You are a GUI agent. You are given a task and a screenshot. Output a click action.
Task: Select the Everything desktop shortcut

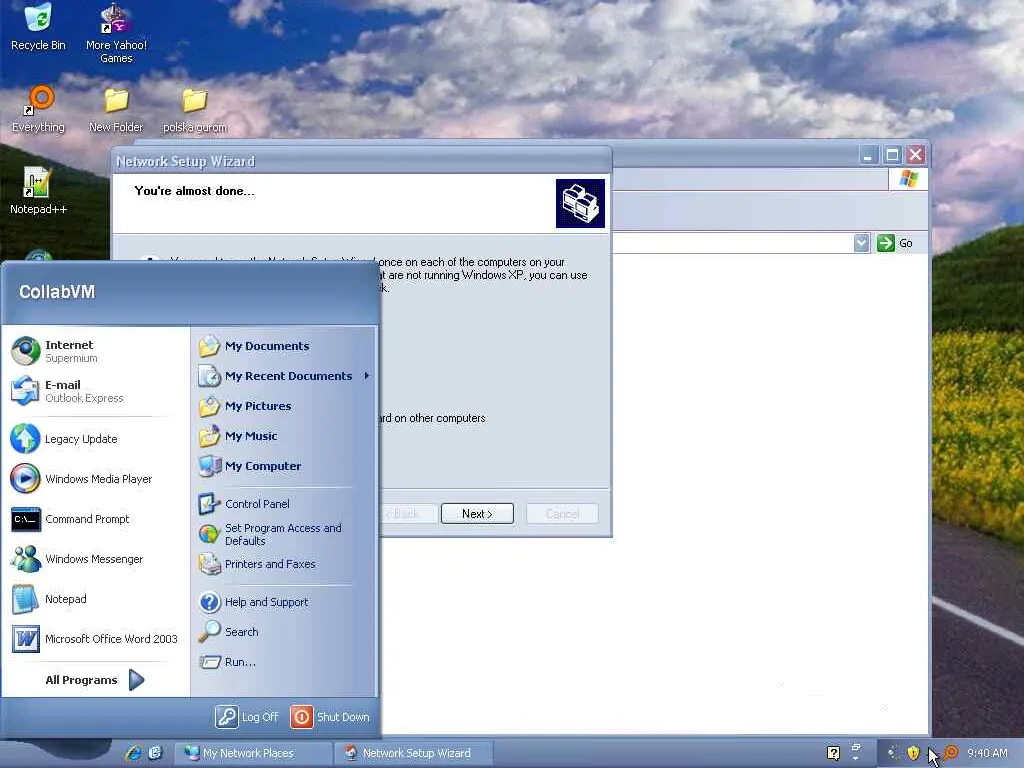click(38, 110)
